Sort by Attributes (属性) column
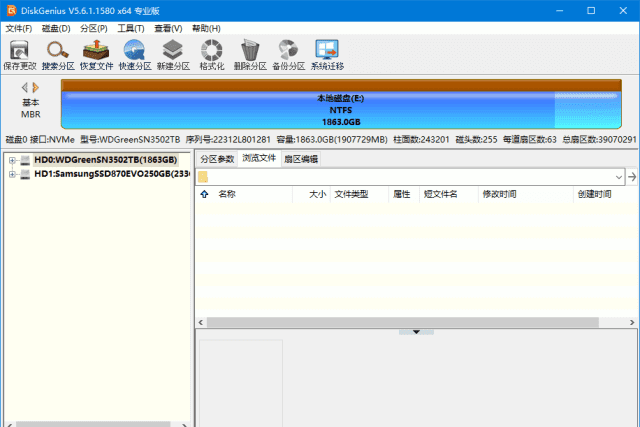 404,194
